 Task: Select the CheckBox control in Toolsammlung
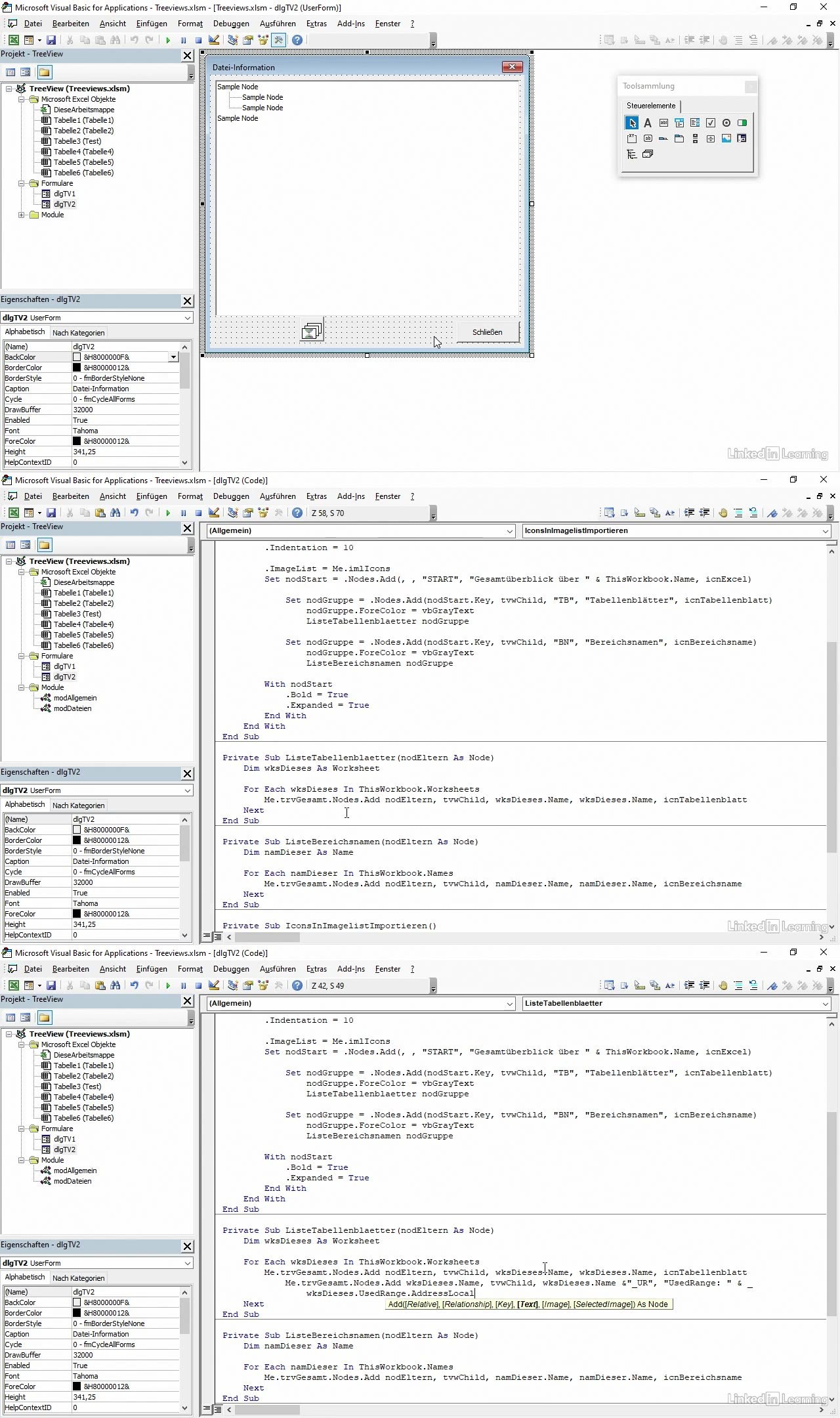tap(711, 123)
